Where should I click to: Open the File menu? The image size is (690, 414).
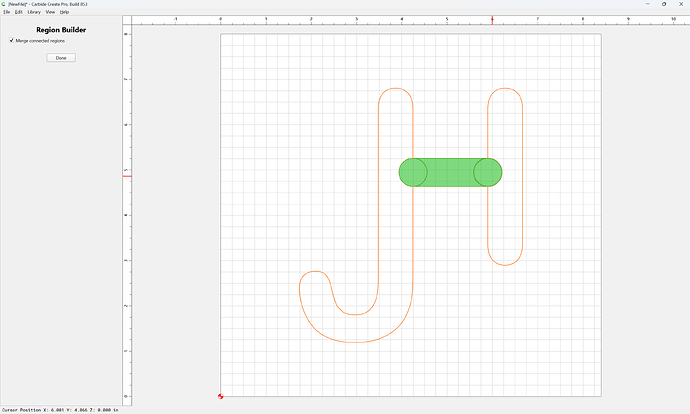pos(7,12)
